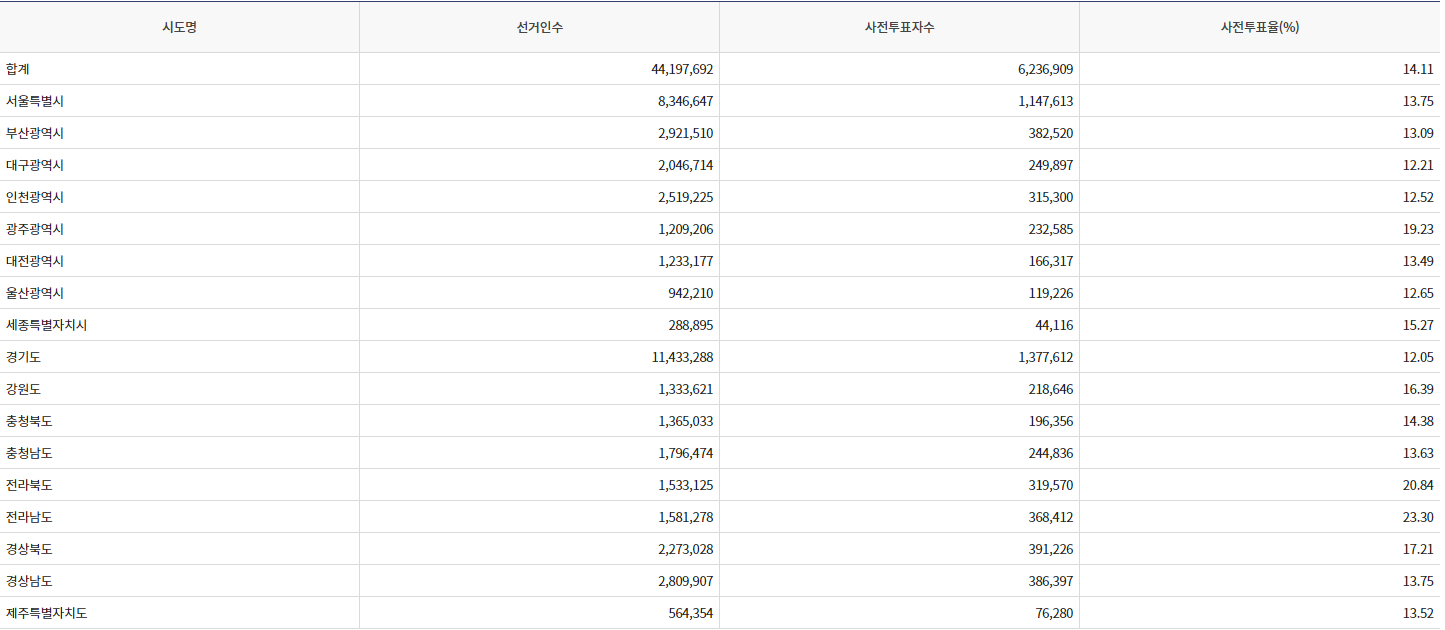The height and width of the screenshot is (630, 1445).
Task: Select the 합계 row label
Action: coord(18,69)
